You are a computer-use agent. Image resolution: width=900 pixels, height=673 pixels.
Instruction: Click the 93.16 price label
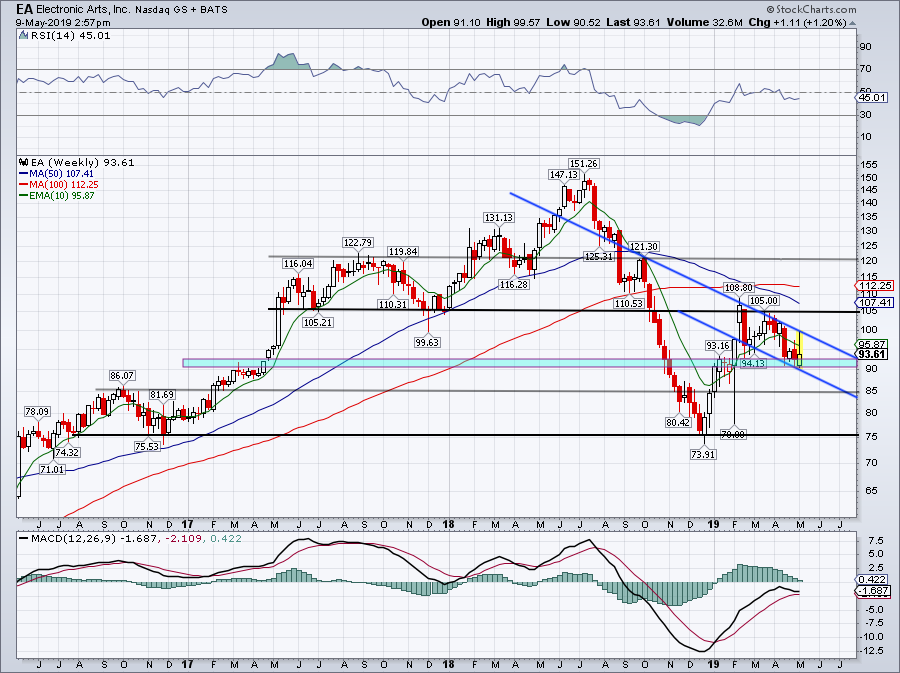[x=717, y=345]
